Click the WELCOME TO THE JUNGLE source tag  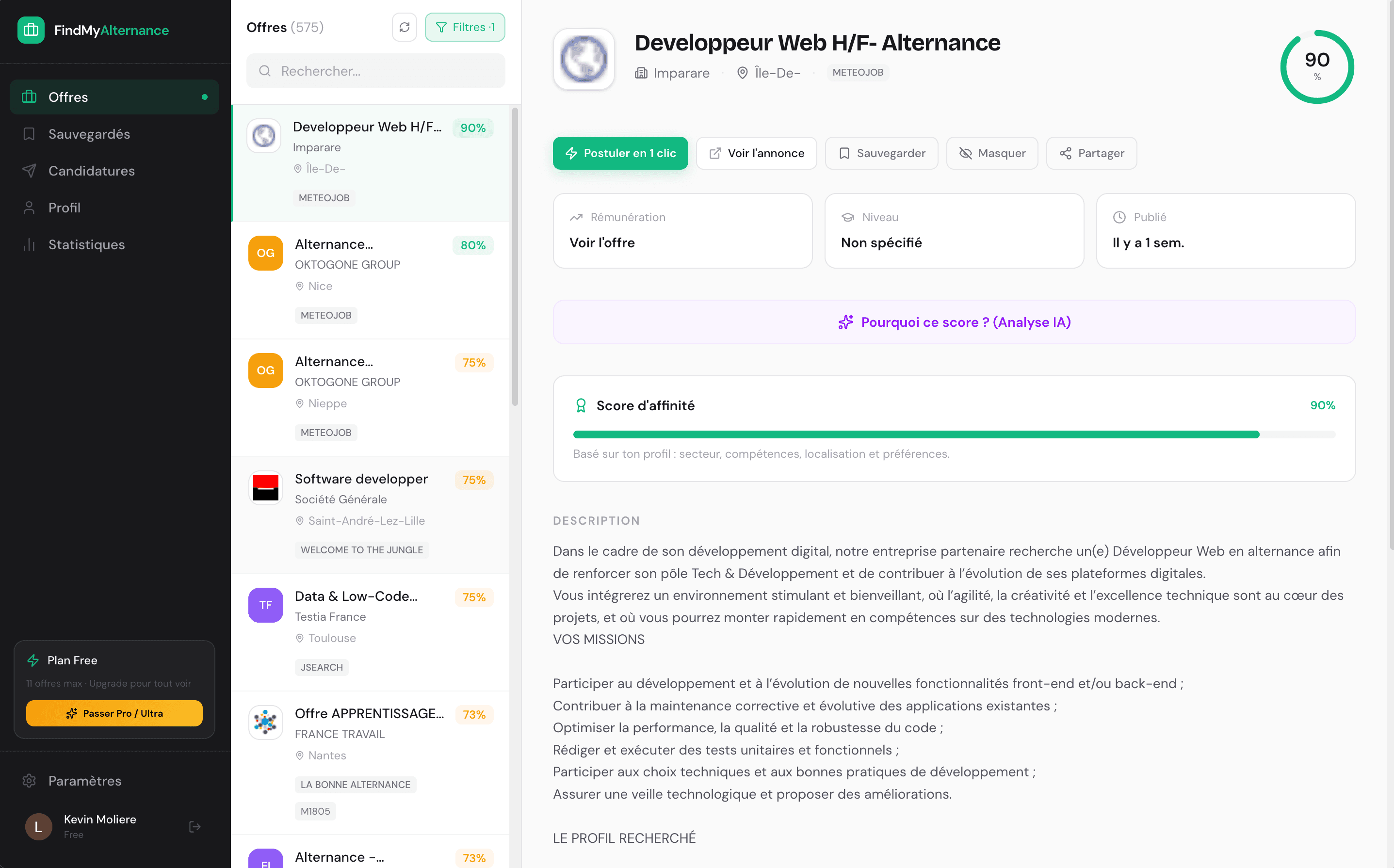(362, 550)
